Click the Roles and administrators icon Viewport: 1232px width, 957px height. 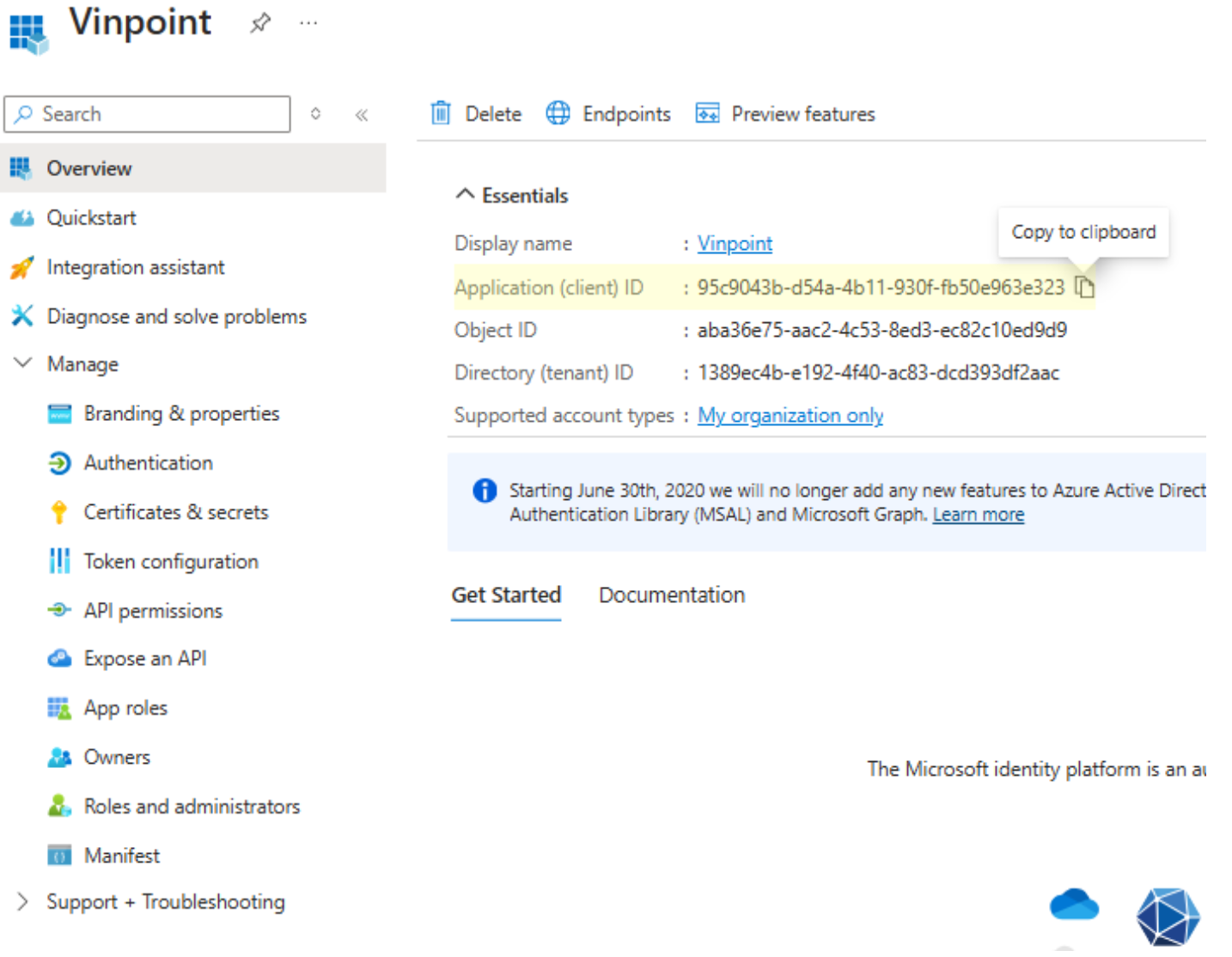tap(59, 807)
